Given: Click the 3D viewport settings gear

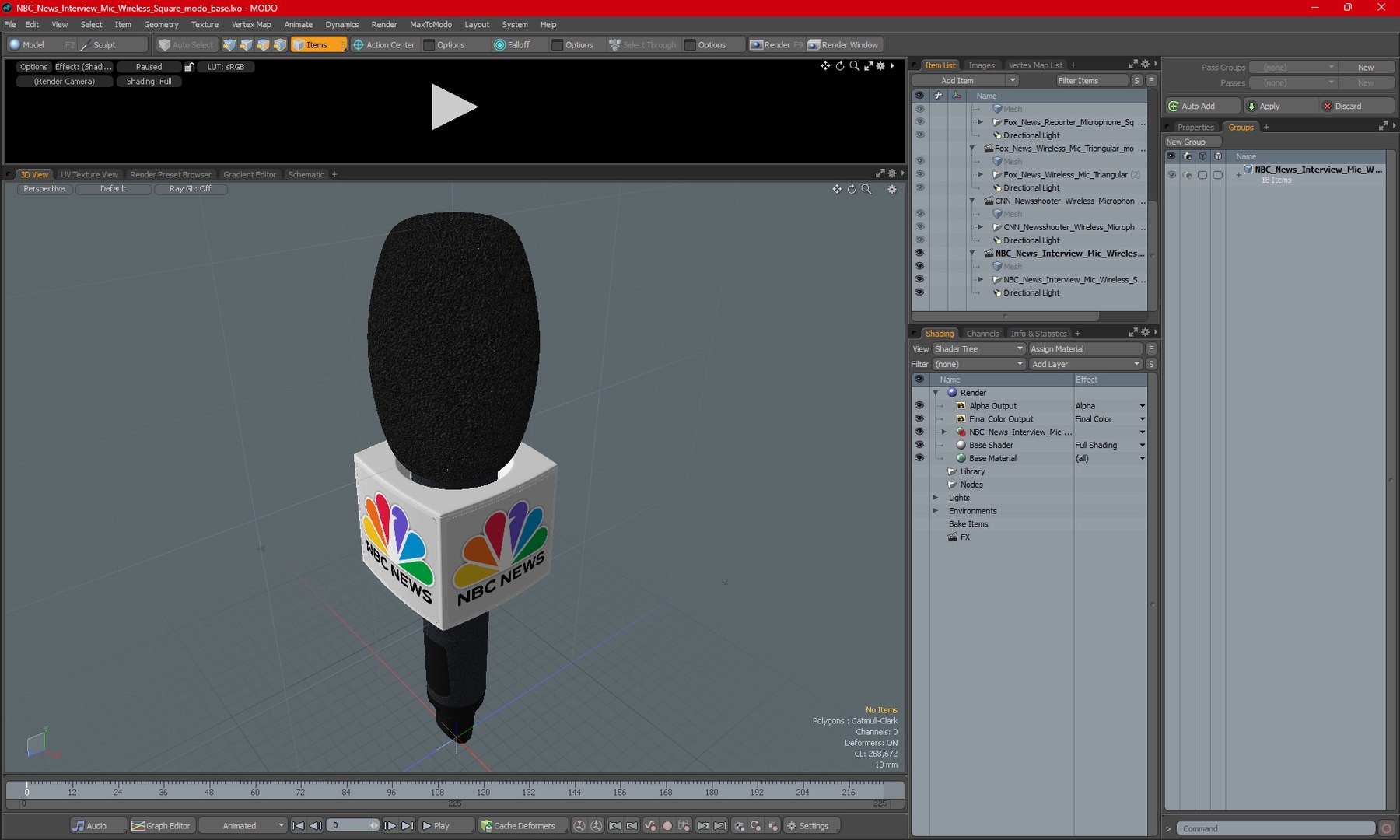Looking at the screenshot, I should [x=892, y=189].
